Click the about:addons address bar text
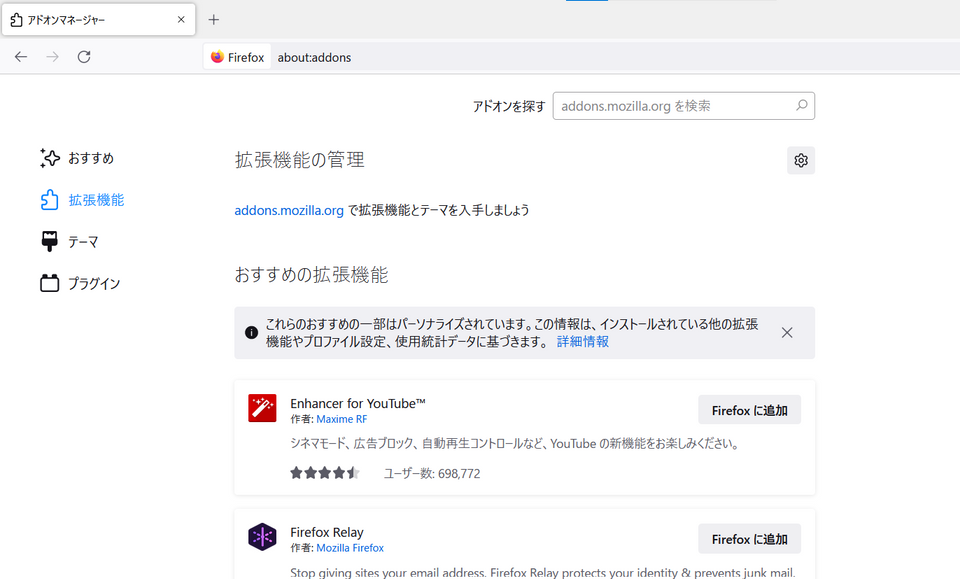This screenshot has height=579, width=960. click(x=314, y=58)
